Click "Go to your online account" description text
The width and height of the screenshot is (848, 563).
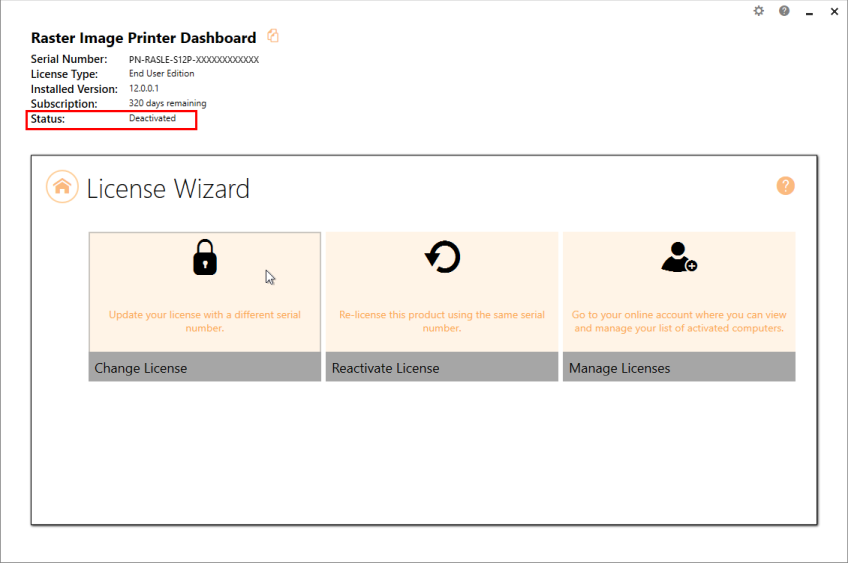[x=679, y=321]
